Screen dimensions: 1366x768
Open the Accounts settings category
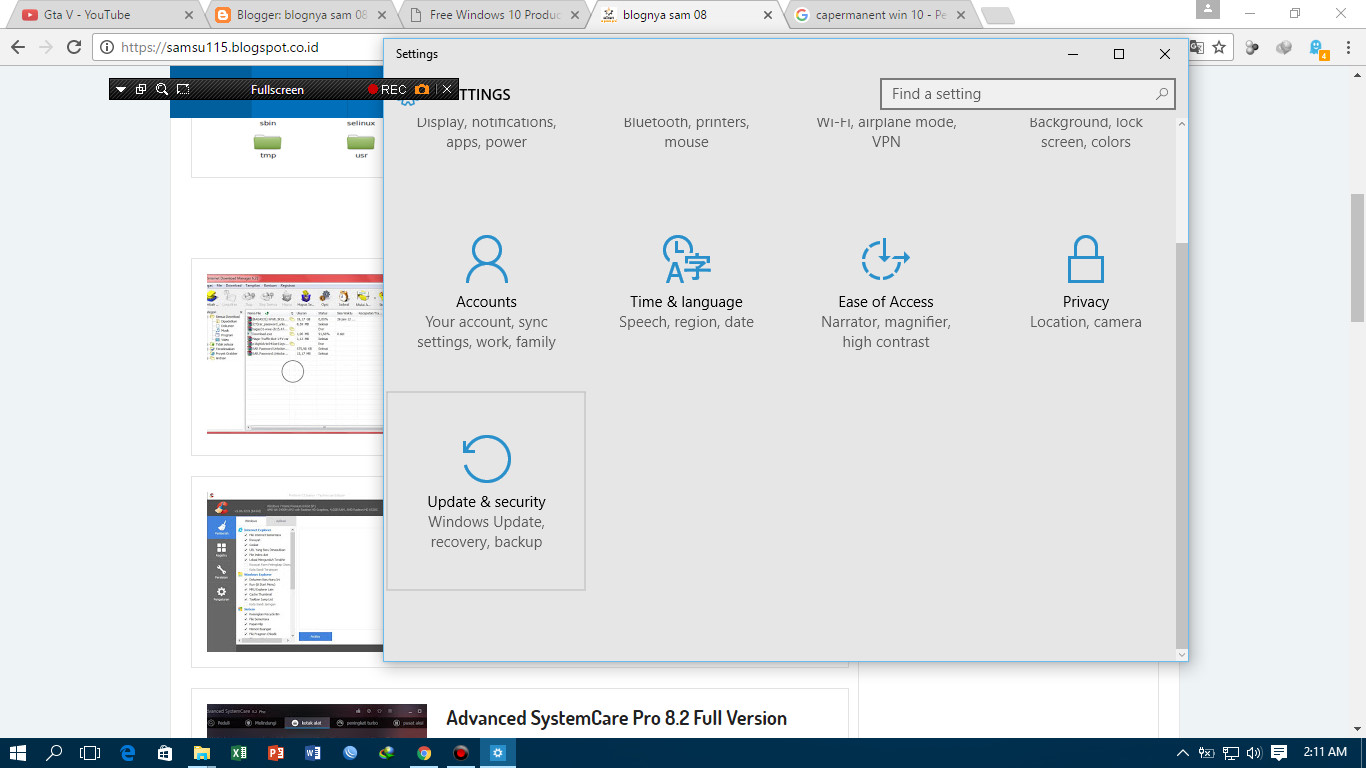[486, 290]
